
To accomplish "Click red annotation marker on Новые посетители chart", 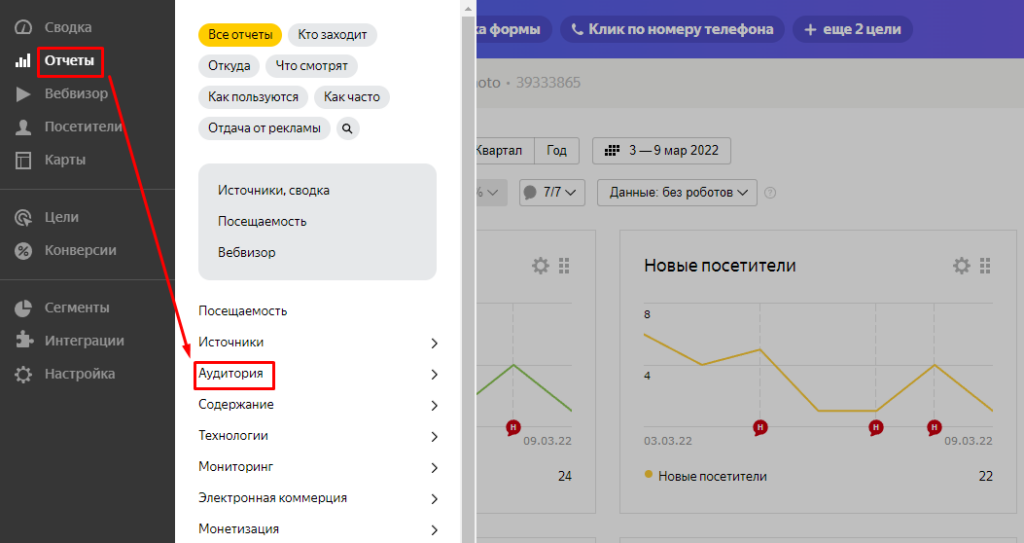I will [760, 427].
